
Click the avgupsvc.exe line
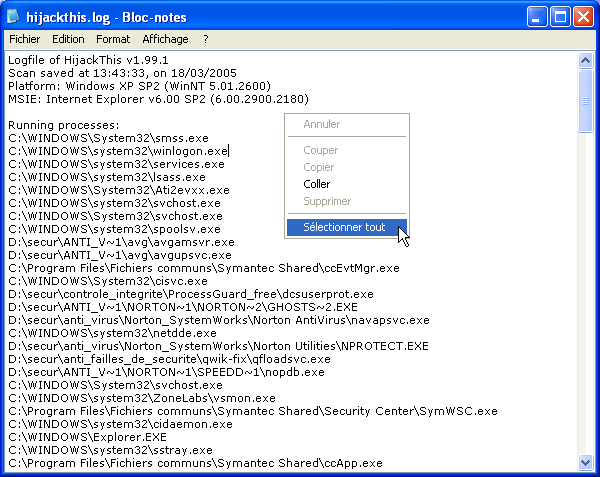120,256
